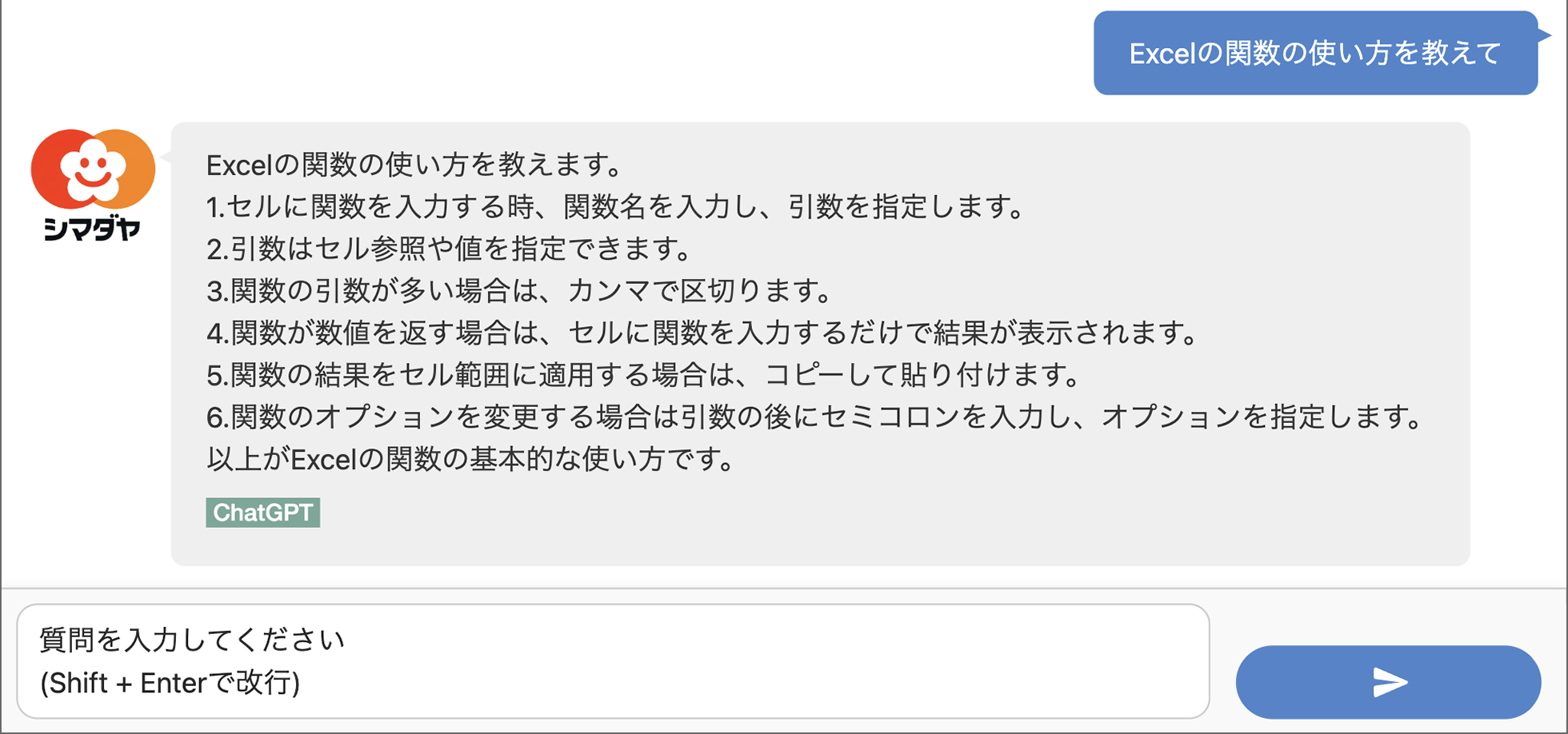1568x734 pixels.
Task: Click step 5 about copy and paste
Action: [x=643, y=374]
